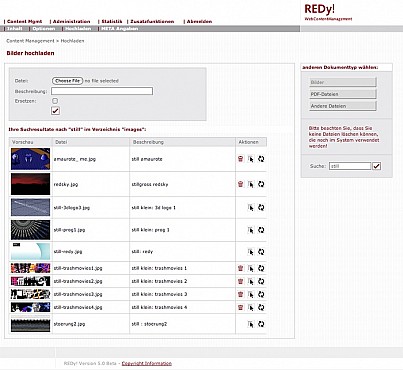Open the Administration menu

click(71, 21)
